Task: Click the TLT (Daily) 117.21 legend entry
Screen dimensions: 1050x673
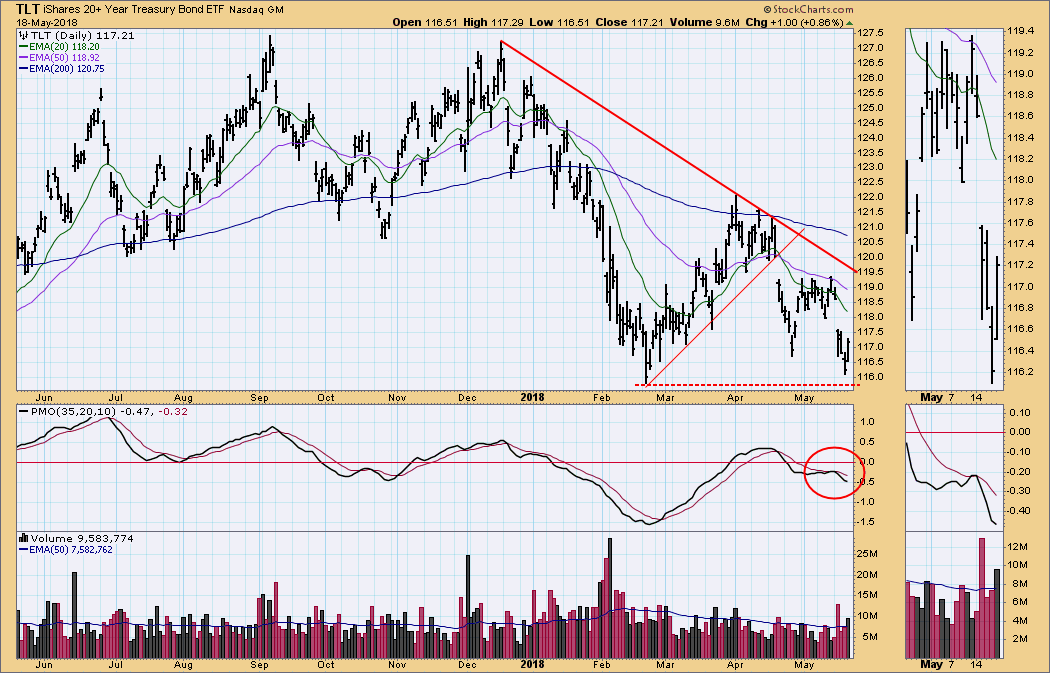Action: pyautogui.click(x=82, y=35)
